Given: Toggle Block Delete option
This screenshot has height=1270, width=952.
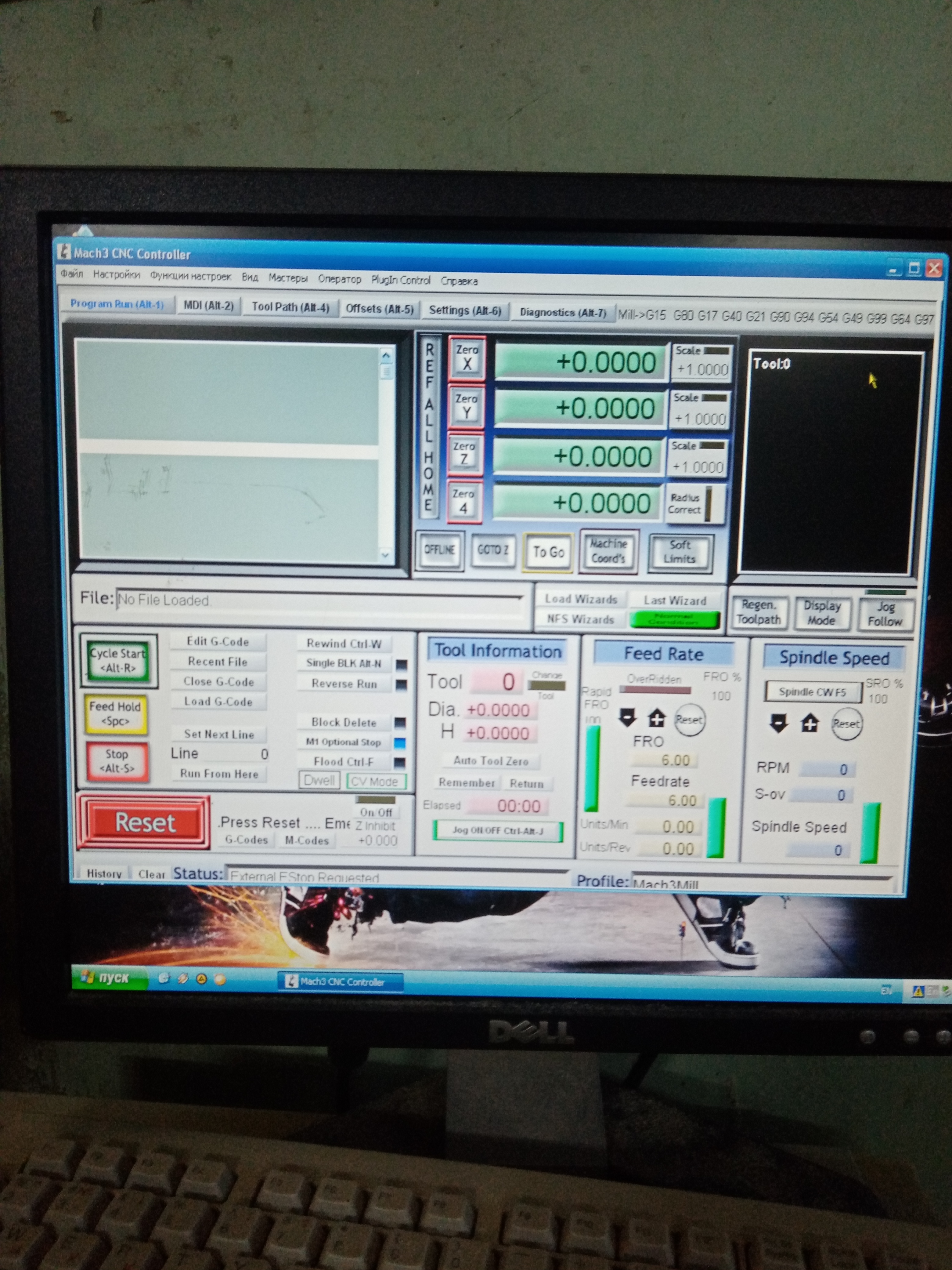Looking at the screenshot, I should coord(343,722).
